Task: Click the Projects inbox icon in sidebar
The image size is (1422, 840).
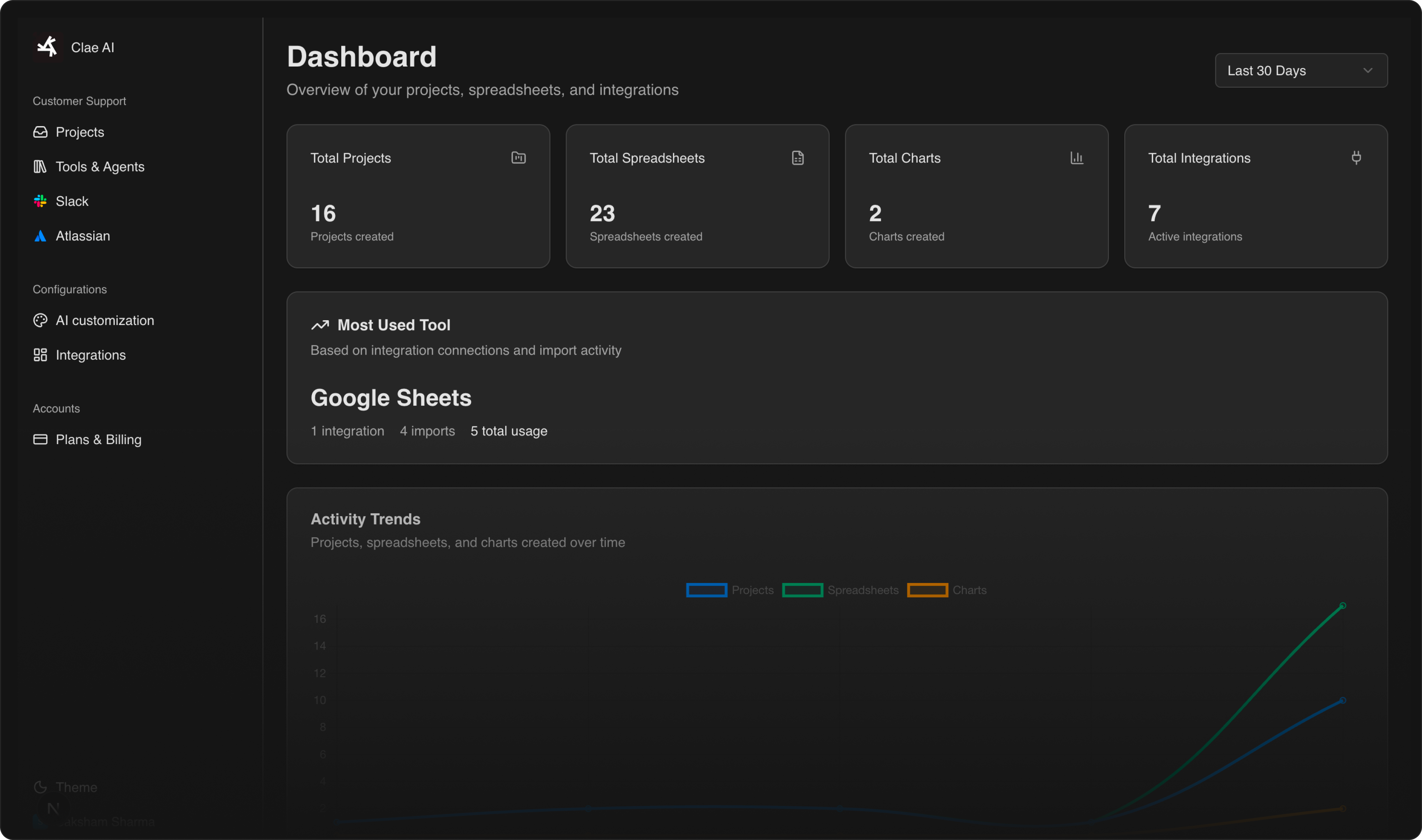Action: coord(40,132)
